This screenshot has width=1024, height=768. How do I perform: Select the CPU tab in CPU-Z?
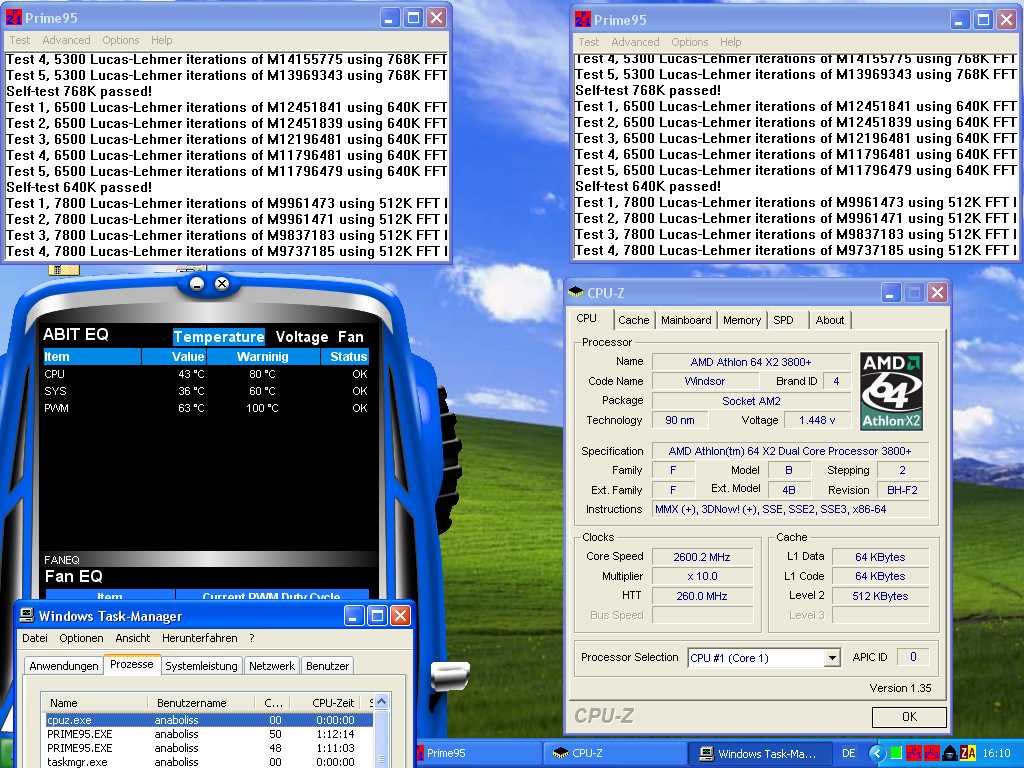586,318
